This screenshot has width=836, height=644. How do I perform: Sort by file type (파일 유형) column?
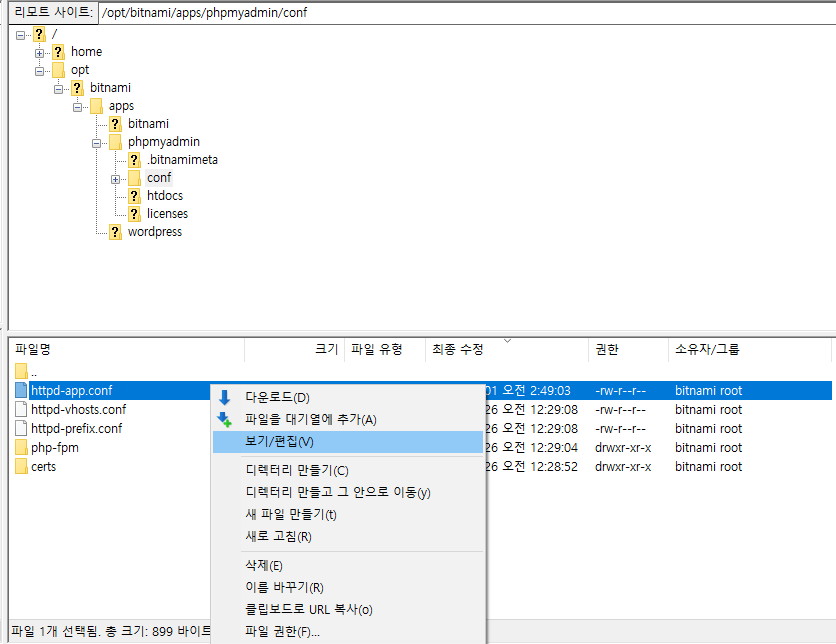pos(385,349)
